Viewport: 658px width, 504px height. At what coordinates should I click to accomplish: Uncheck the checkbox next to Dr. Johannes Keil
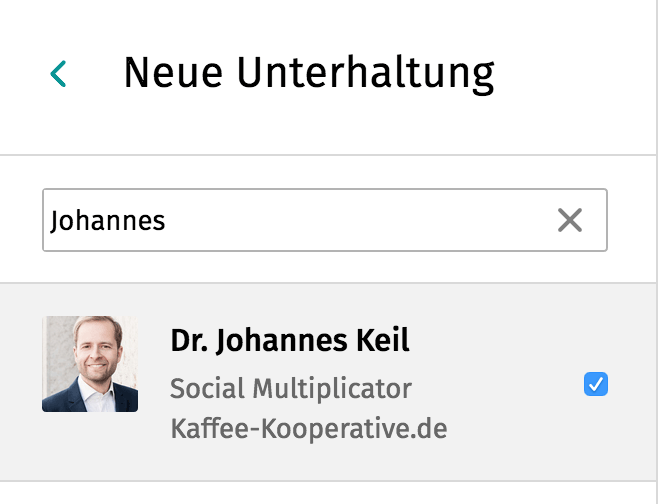pos(595,384)
